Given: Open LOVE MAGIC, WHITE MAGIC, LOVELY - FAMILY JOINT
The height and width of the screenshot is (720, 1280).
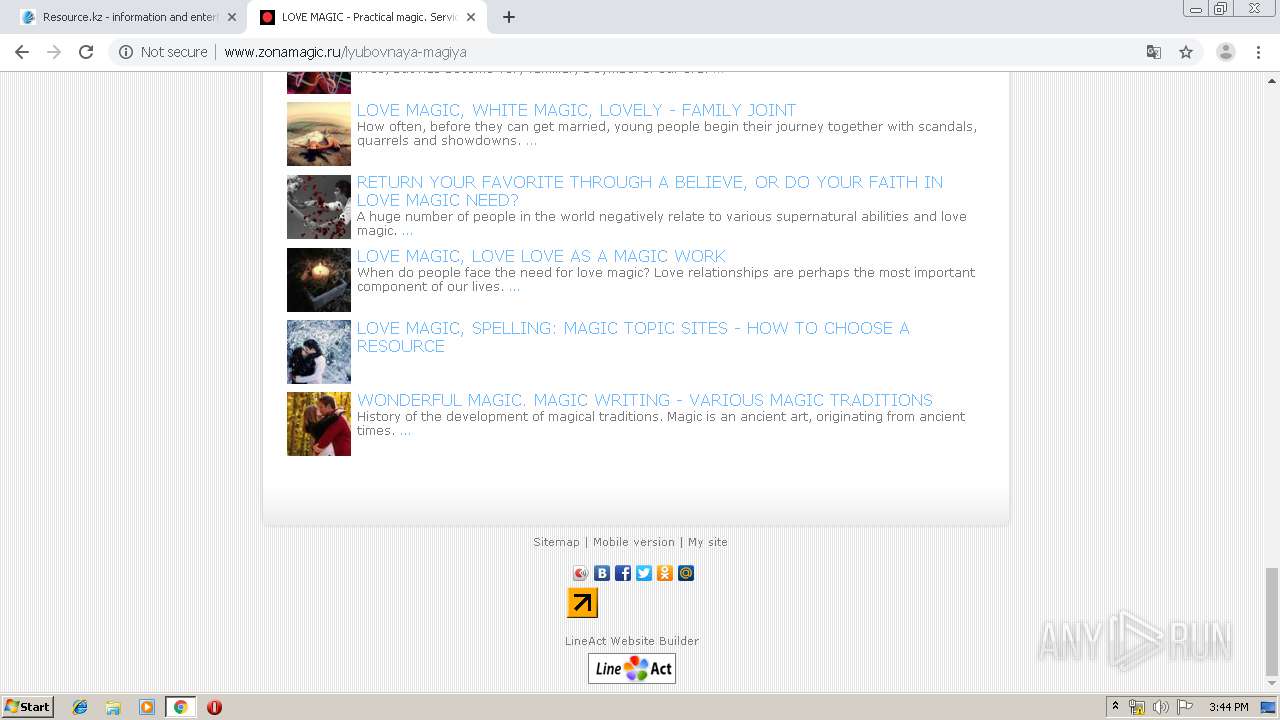Looking at the screenshot, I should (576, 110).
